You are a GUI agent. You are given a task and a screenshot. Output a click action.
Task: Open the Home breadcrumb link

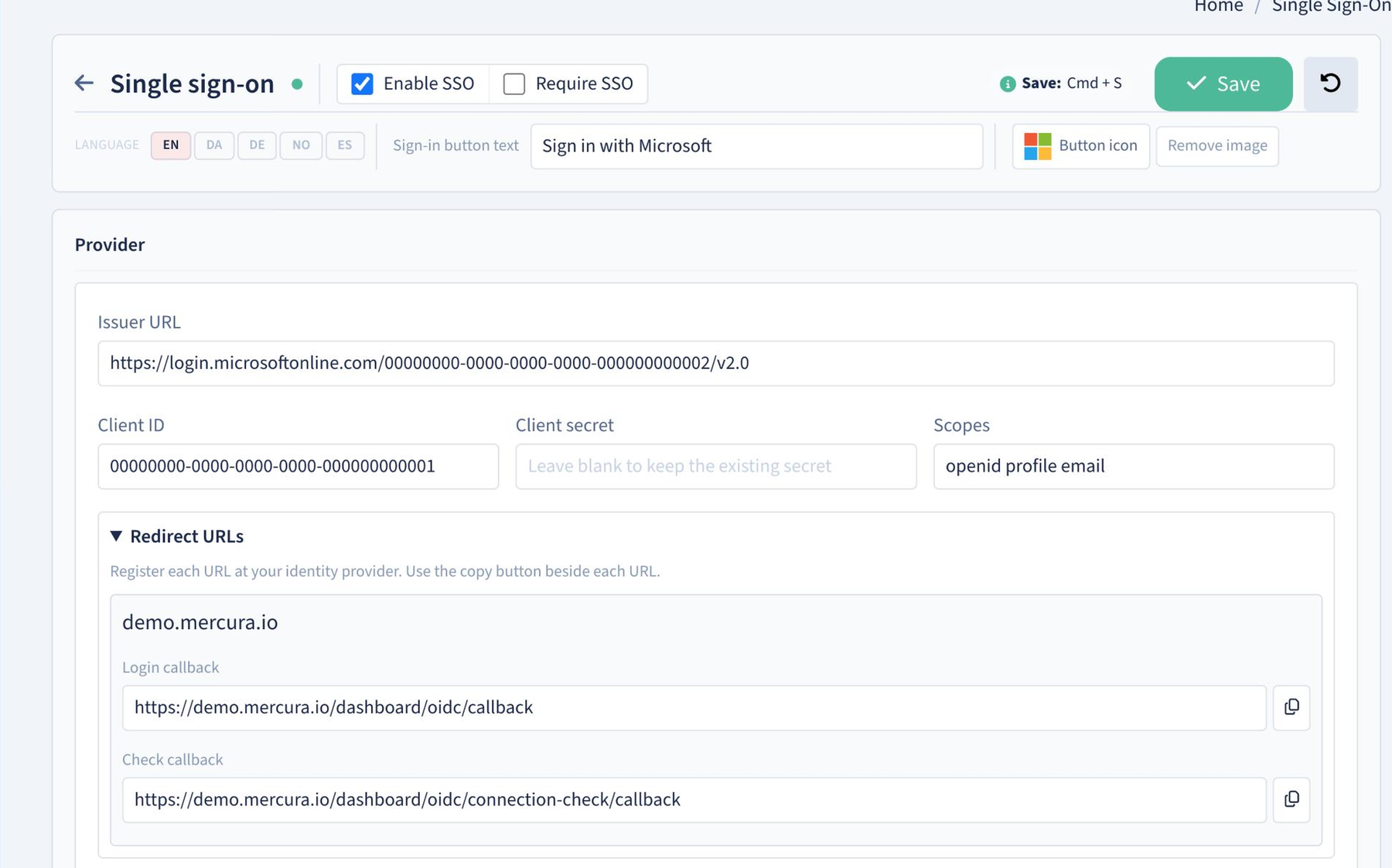pos(1218,6)
